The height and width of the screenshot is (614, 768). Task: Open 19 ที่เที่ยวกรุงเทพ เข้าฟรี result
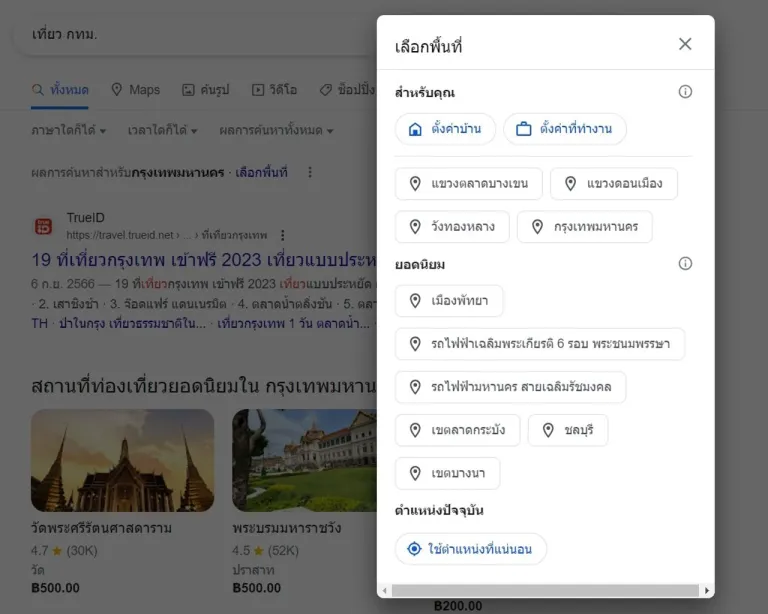pos(204,260)
